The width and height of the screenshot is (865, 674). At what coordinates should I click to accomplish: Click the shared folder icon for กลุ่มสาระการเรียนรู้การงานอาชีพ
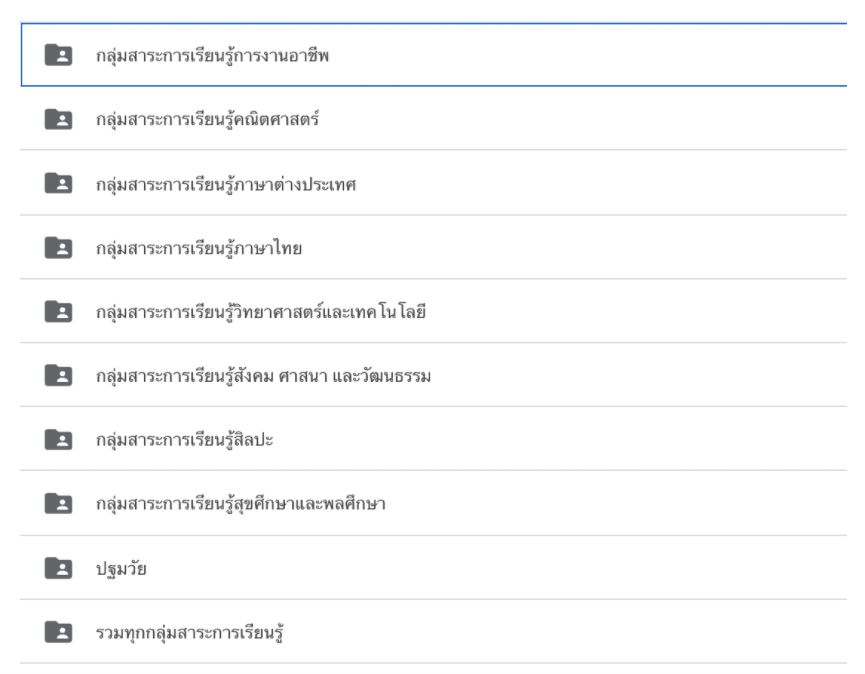point(58,55)
